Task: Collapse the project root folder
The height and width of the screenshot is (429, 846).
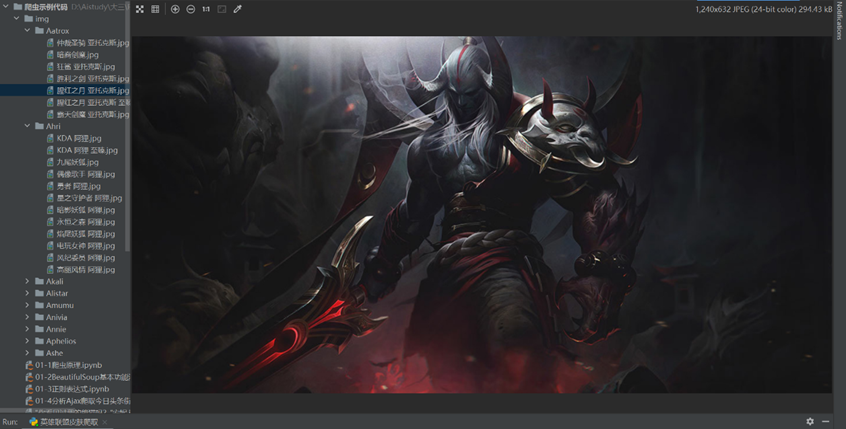Action: pos(6,7)
